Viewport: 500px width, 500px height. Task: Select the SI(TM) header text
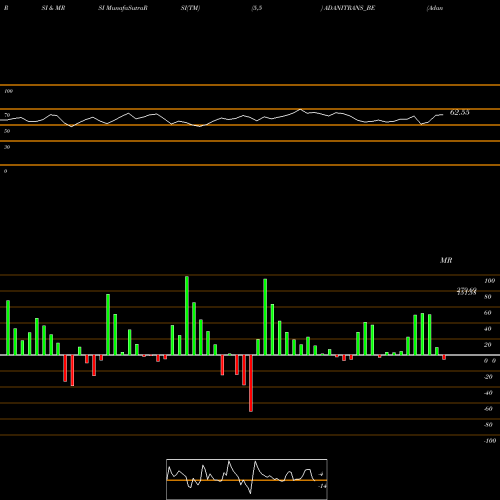click(190, 8)
